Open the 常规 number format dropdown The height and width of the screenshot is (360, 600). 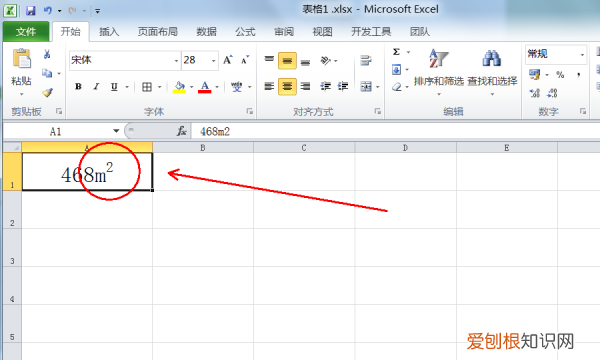pyautogui.click(x=582, y=54)
